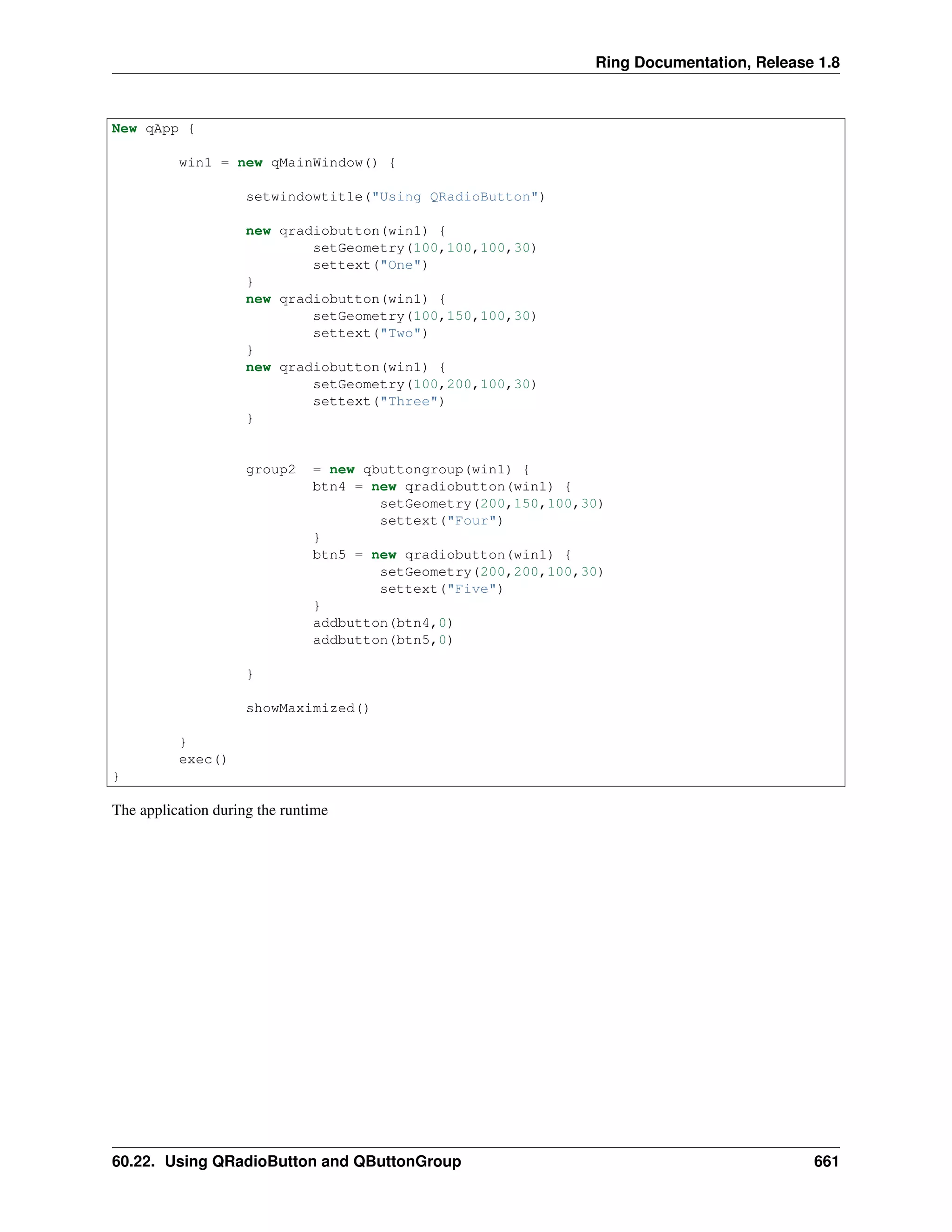Screen dimensions: 952x1232
Task: Click setGeometry(100,200,100,30) line
Action: [424, 385]
